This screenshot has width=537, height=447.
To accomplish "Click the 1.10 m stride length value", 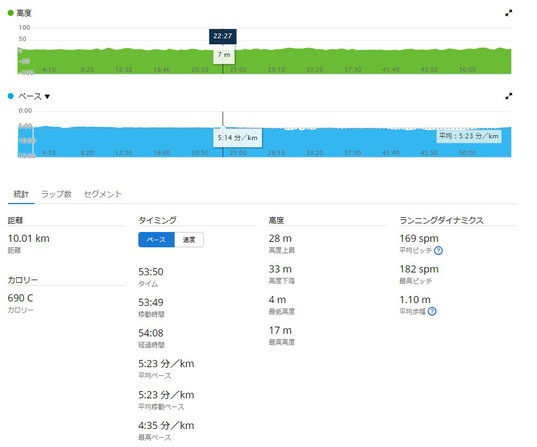I will click(x=415, y=300).
